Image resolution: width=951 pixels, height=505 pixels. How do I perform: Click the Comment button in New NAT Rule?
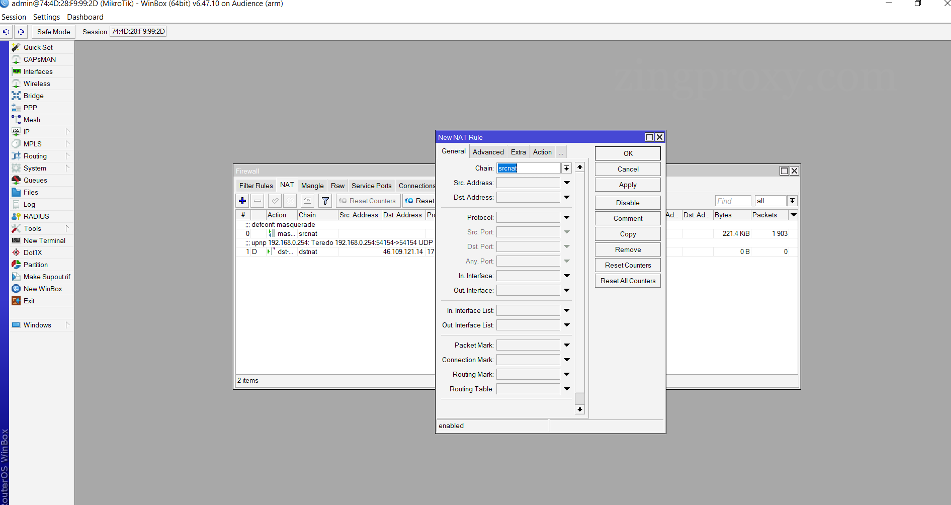628,218
